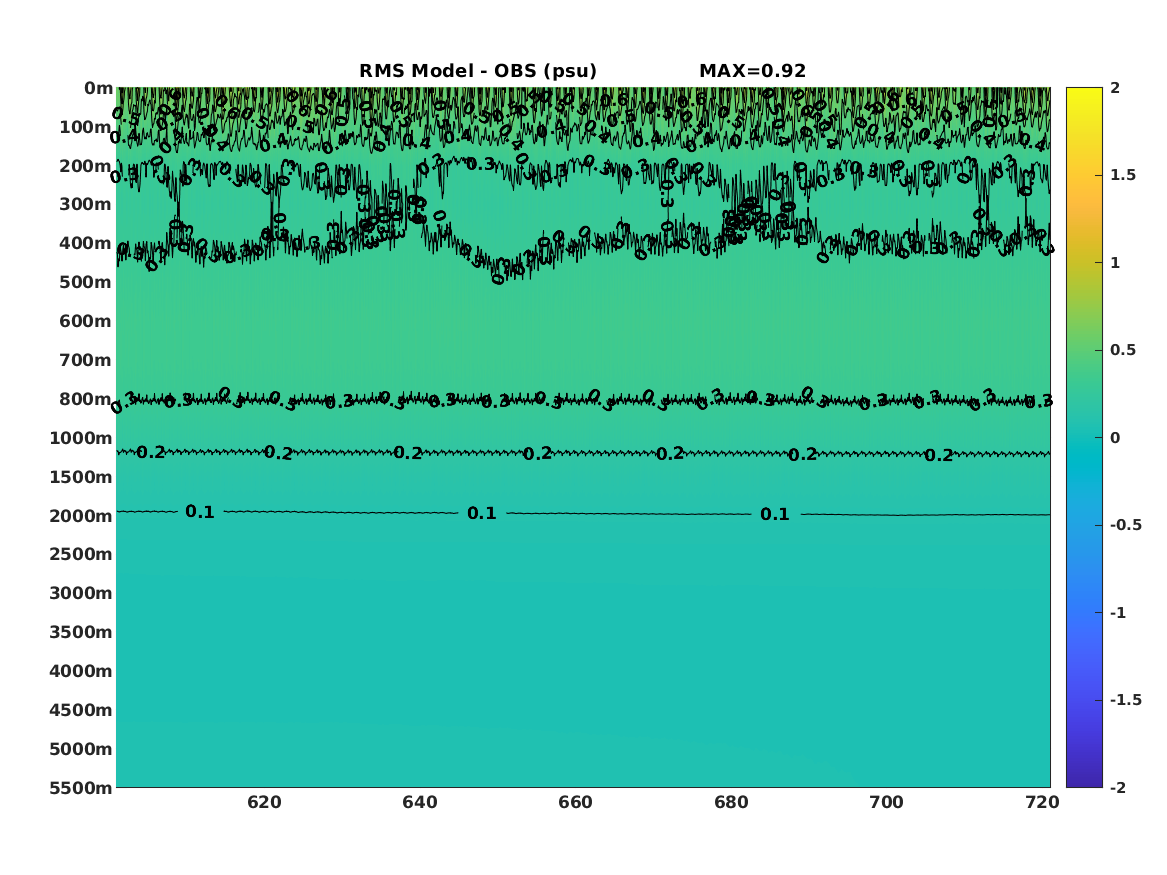This screenshot has width=1167, height=875.
Task: Click the '5500m' bottom depth label
Action: coord(81,788)
